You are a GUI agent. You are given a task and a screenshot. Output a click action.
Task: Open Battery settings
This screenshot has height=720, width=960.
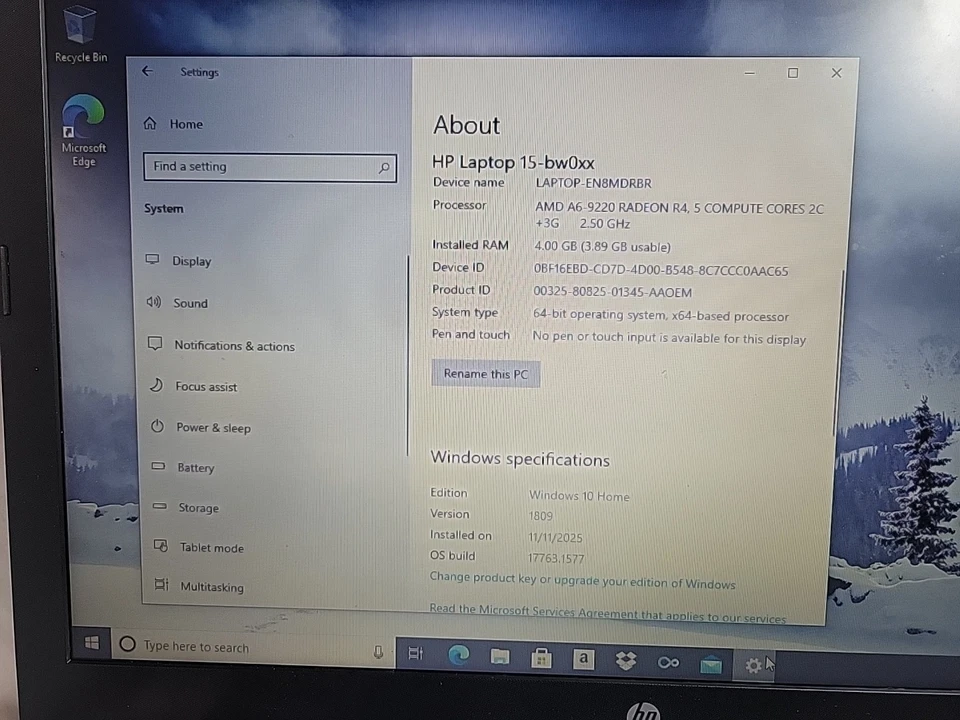(195, 467)
